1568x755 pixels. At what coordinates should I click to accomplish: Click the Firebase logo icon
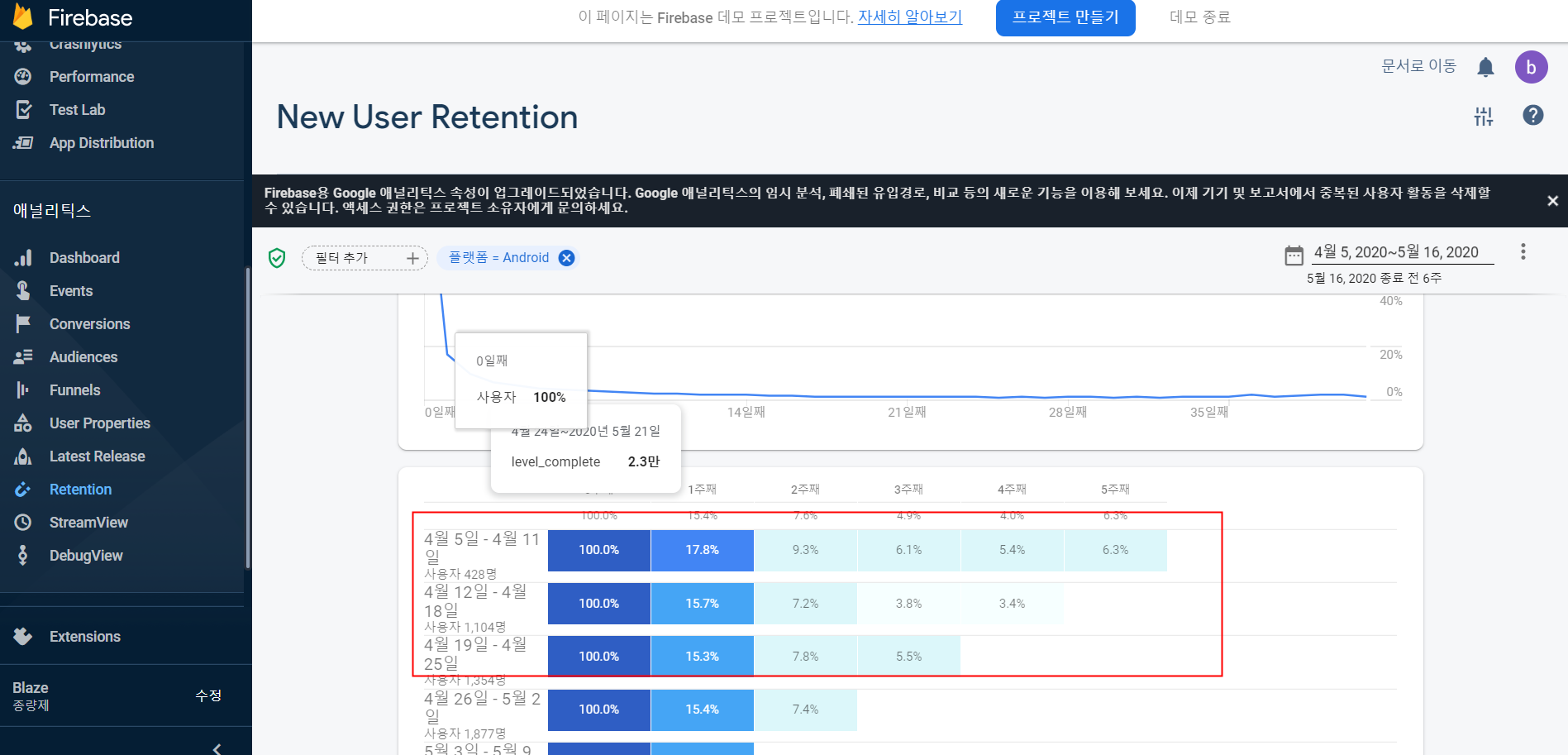click(23, 16)
